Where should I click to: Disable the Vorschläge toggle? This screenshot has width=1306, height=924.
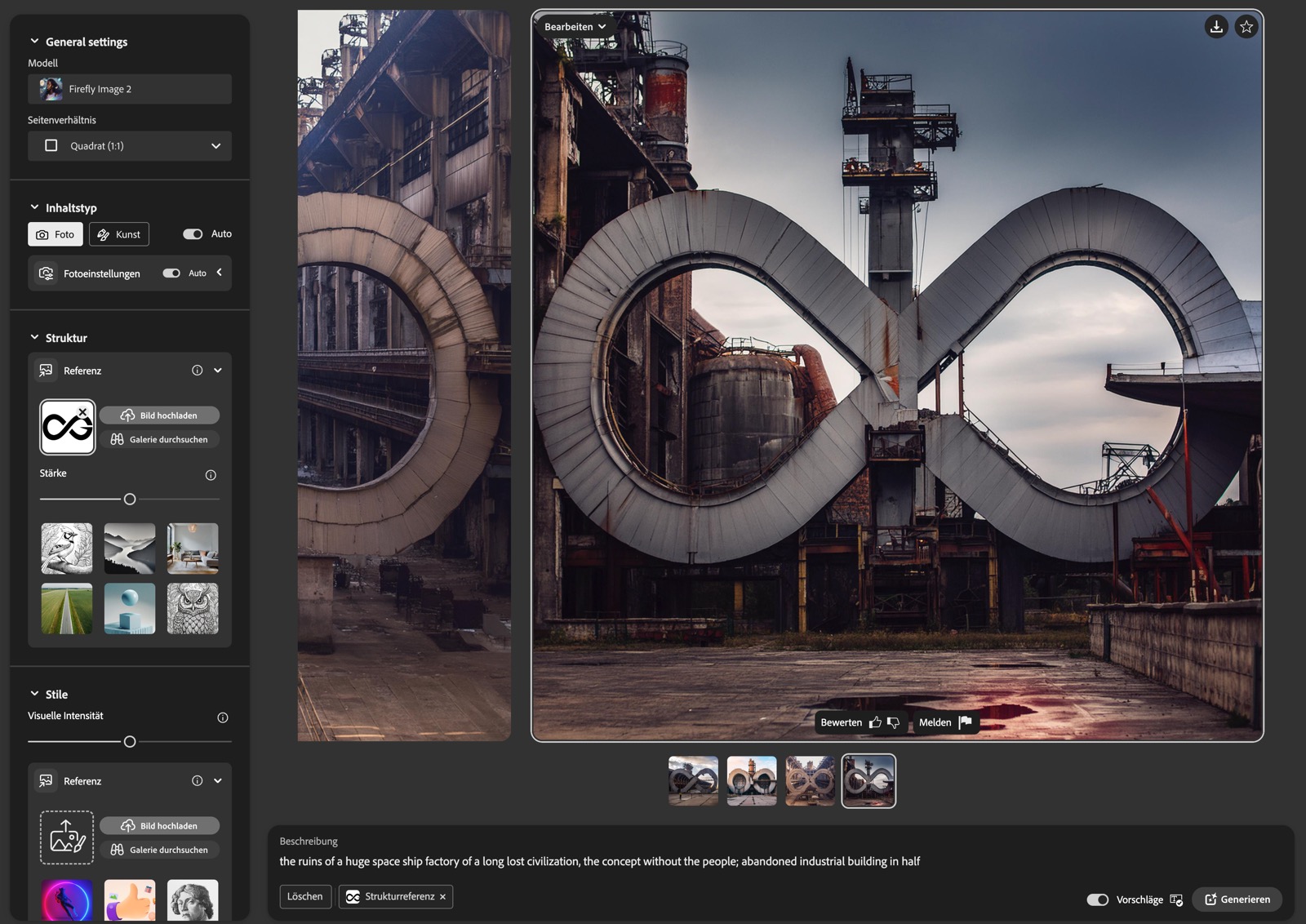(1097, 900)
